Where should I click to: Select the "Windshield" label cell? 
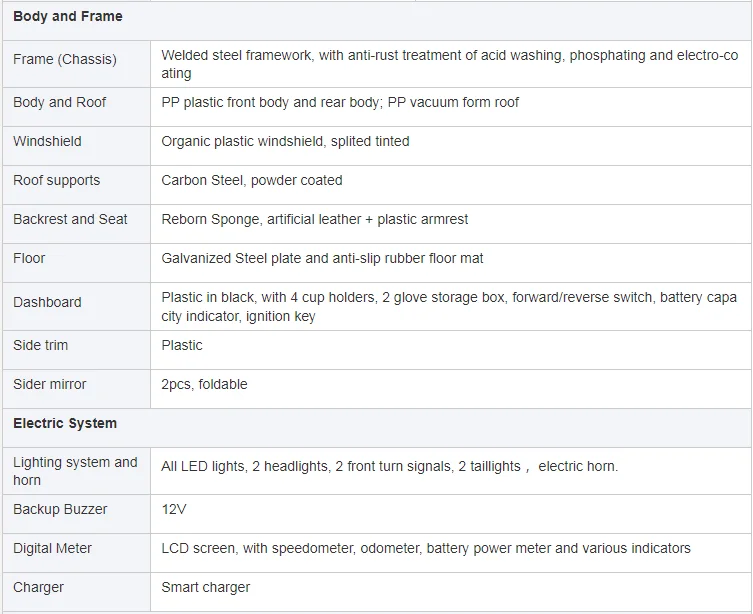(x=48, y=142)
